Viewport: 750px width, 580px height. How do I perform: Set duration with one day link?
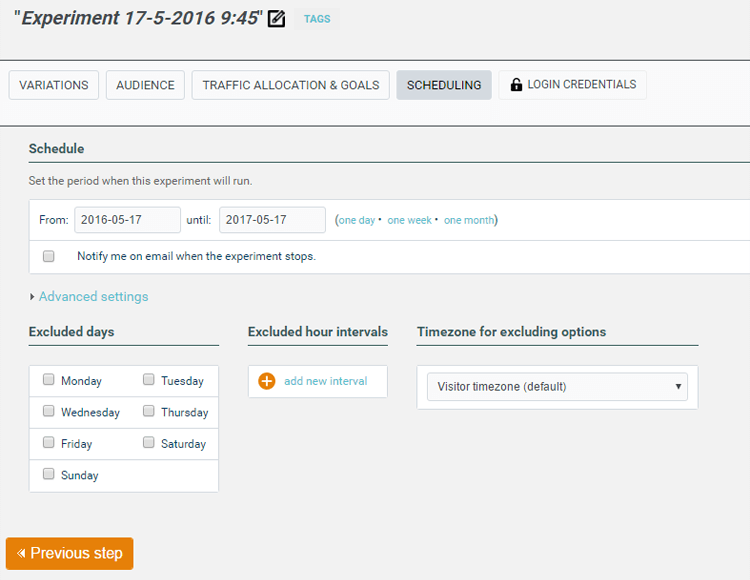[357, 220]
